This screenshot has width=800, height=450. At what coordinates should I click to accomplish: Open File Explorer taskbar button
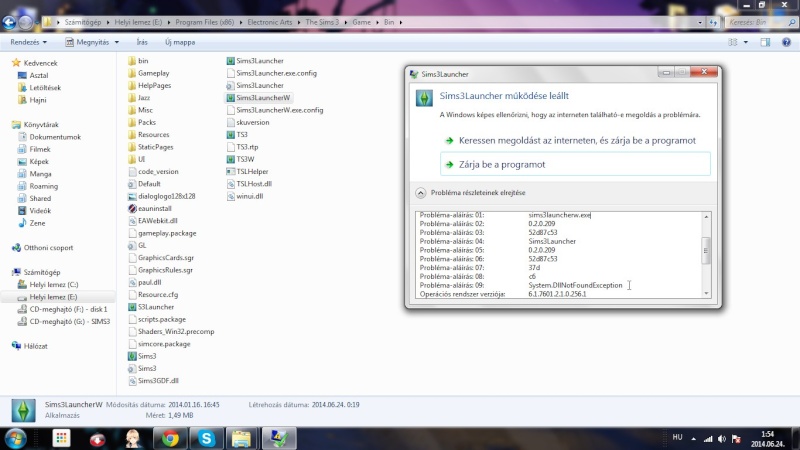[241, 438]
